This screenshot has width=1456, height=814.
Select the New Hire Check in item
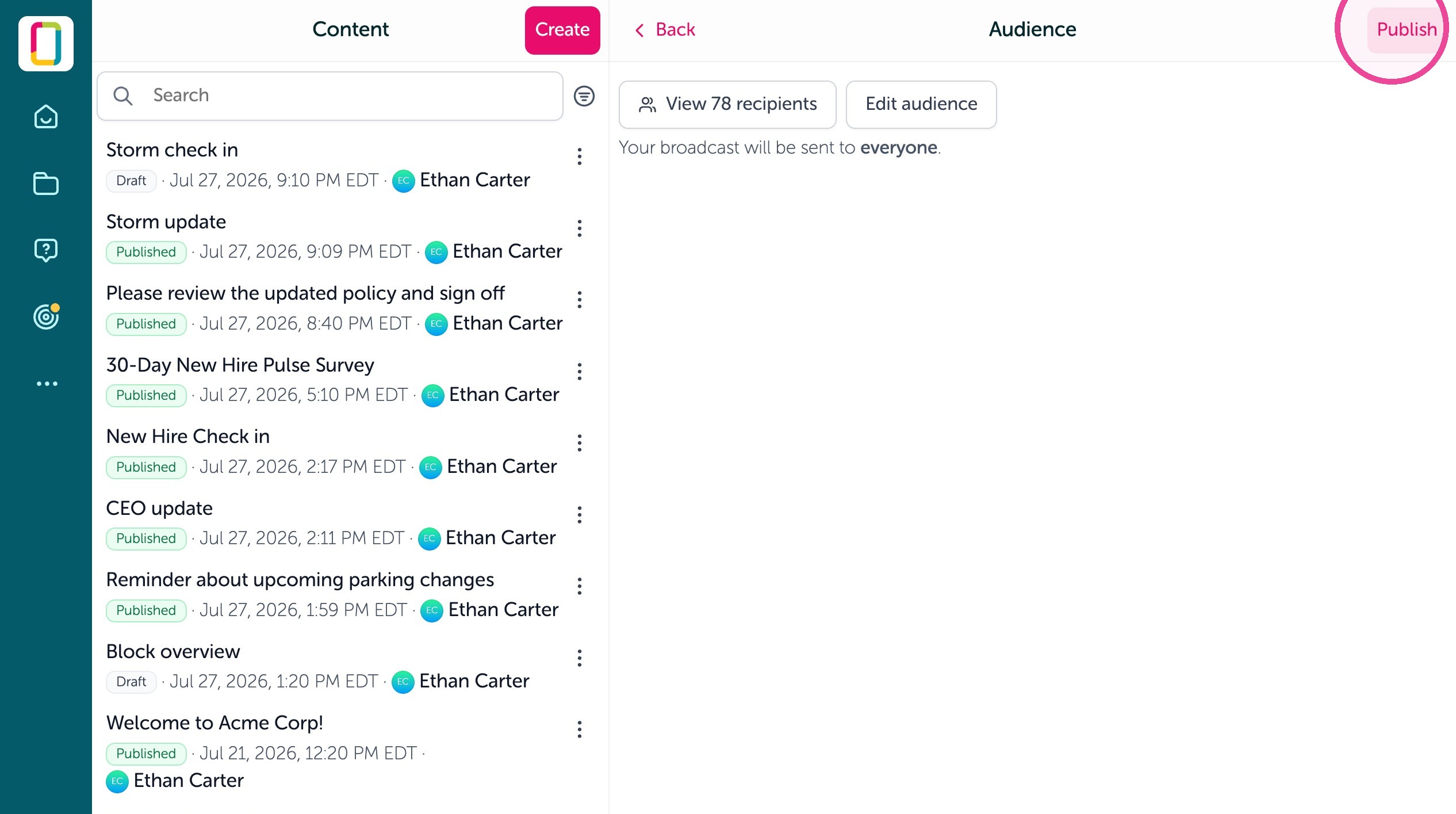pyautogui.click(x=334, y=452)
